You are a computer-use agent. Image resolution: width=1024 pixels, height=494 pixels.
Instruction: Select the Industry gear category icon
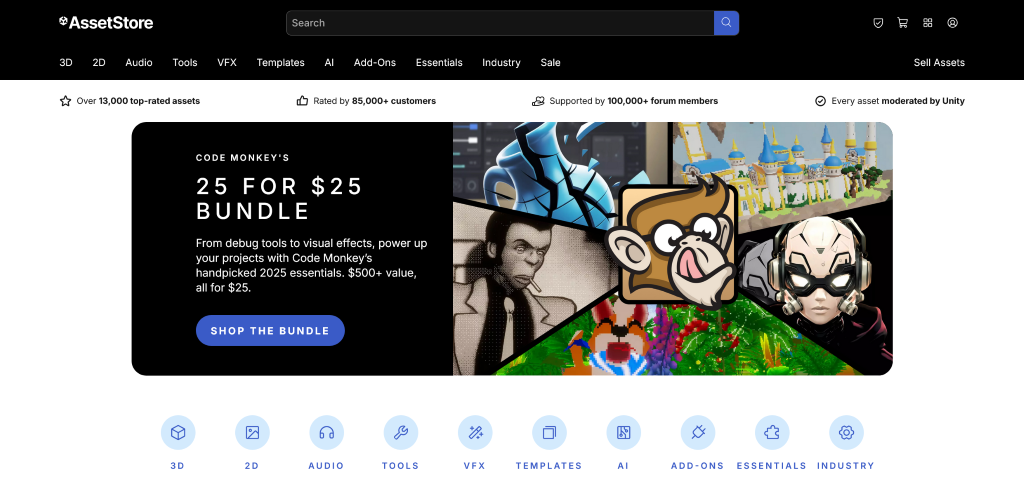tap(846, 433)
